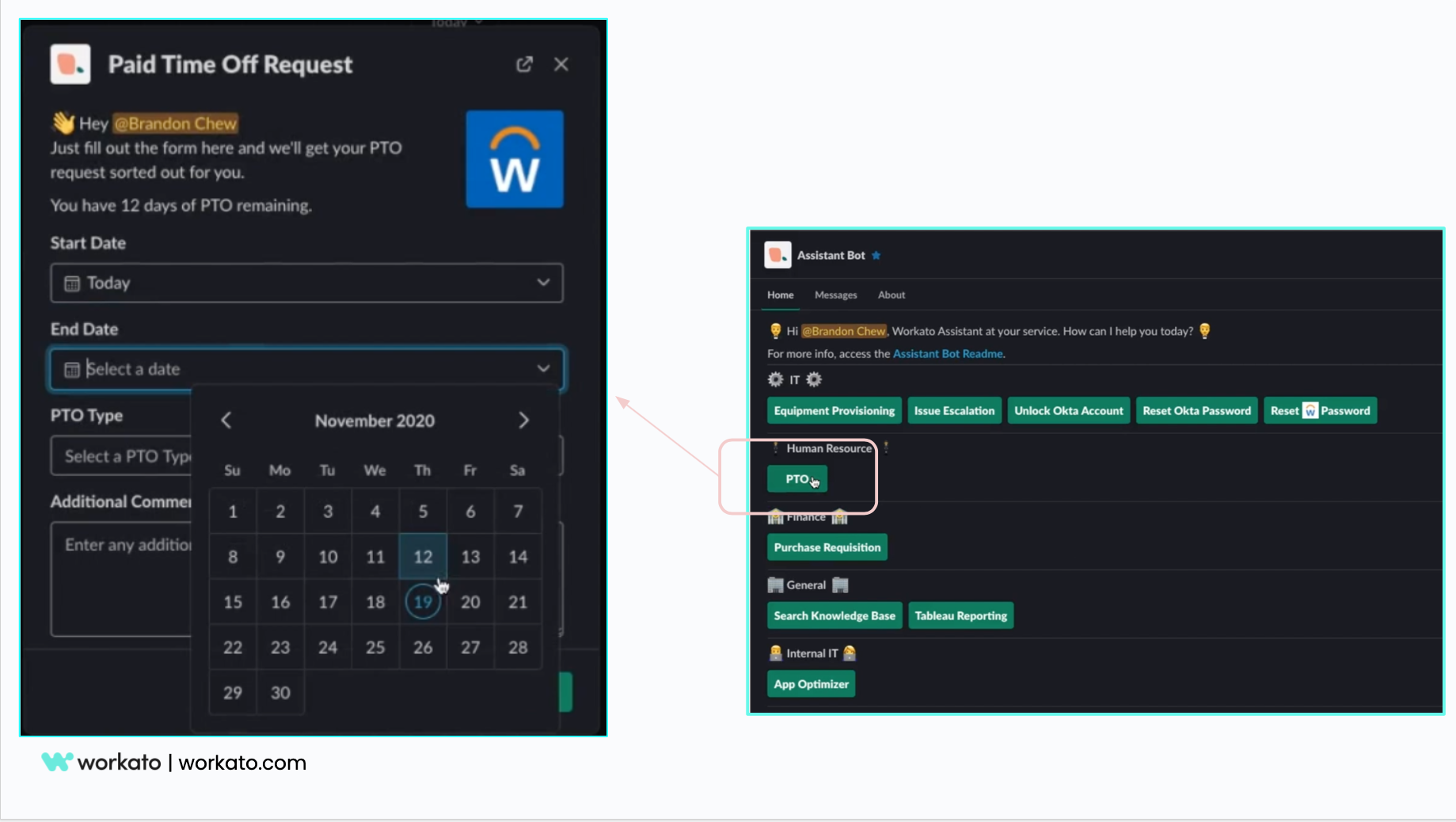Click the Unlock Okta Account button
This screenshot has width=1456, height=822.
1069,410
